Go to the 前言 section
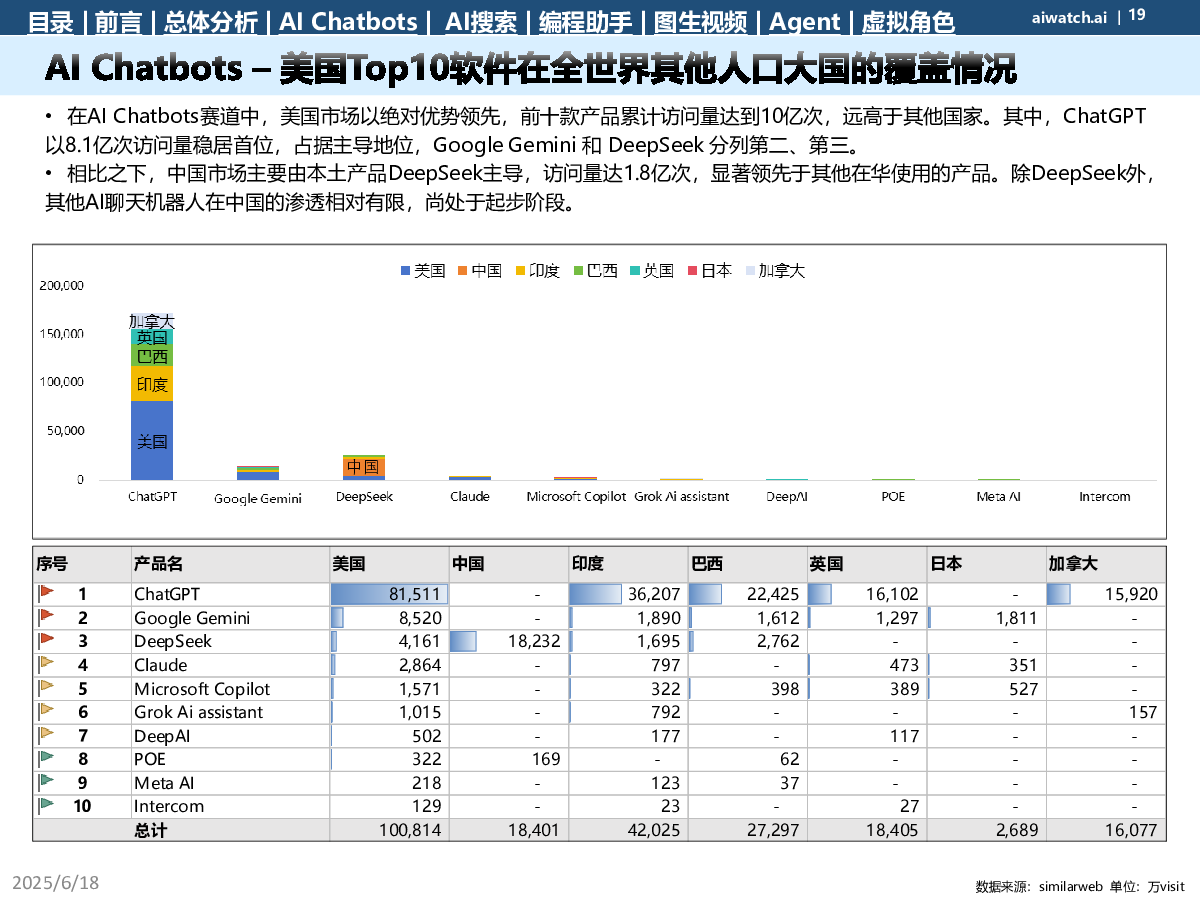Viewport: 1200px width, 900px height. [118, 21]
